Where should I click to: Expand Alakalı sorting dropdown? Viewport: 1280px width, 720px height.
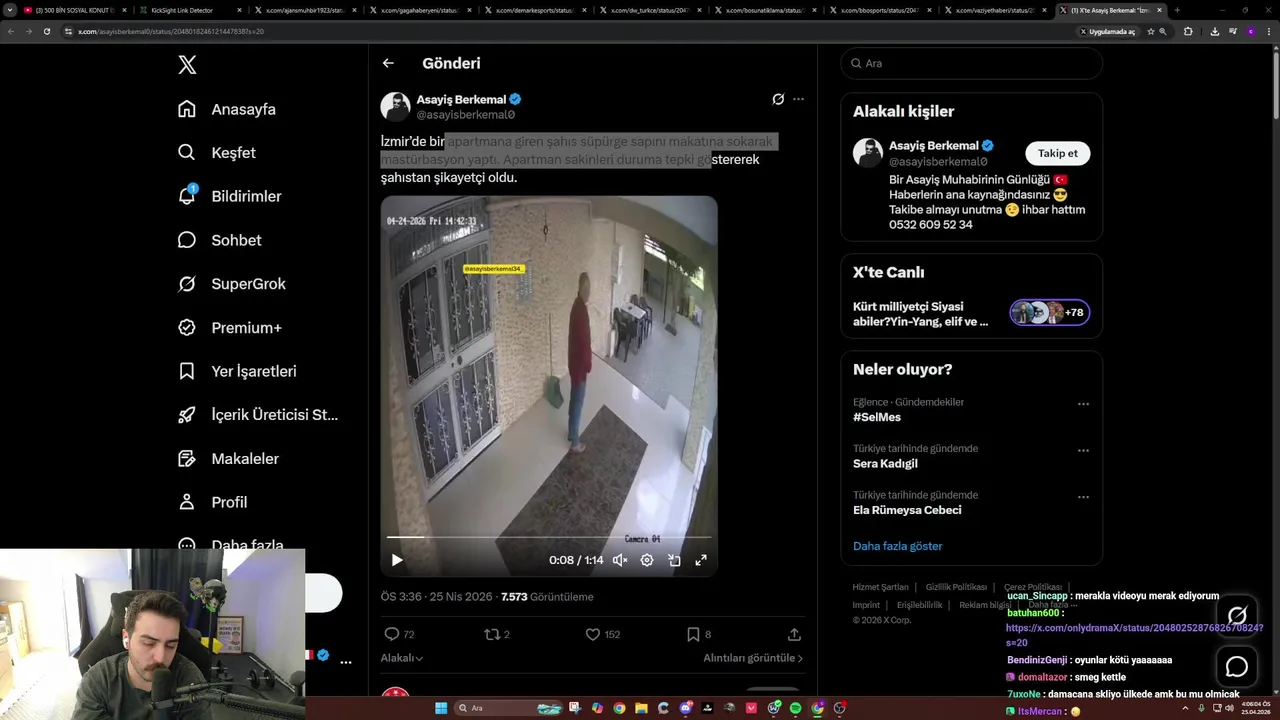[402, 658]
